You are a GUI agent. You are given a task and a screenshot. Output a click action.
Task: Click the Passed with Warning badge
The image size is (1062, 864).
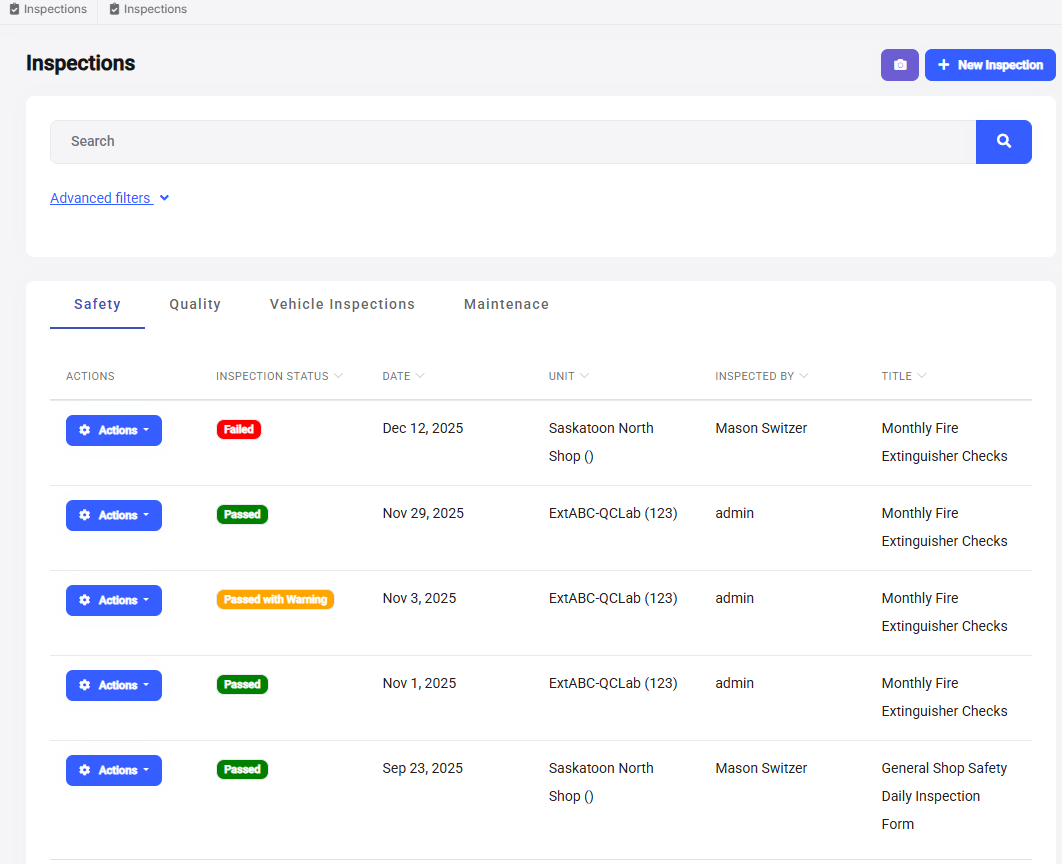275,598
